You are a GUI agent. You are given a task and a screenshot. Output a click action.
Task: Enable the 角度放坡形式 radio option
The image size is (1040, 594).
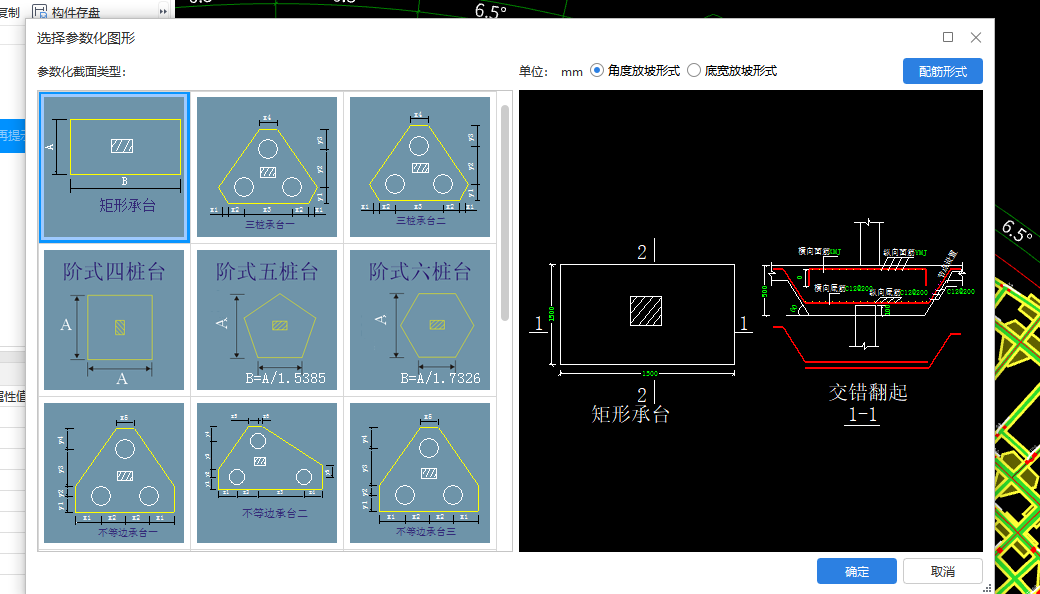pos(597,71)
